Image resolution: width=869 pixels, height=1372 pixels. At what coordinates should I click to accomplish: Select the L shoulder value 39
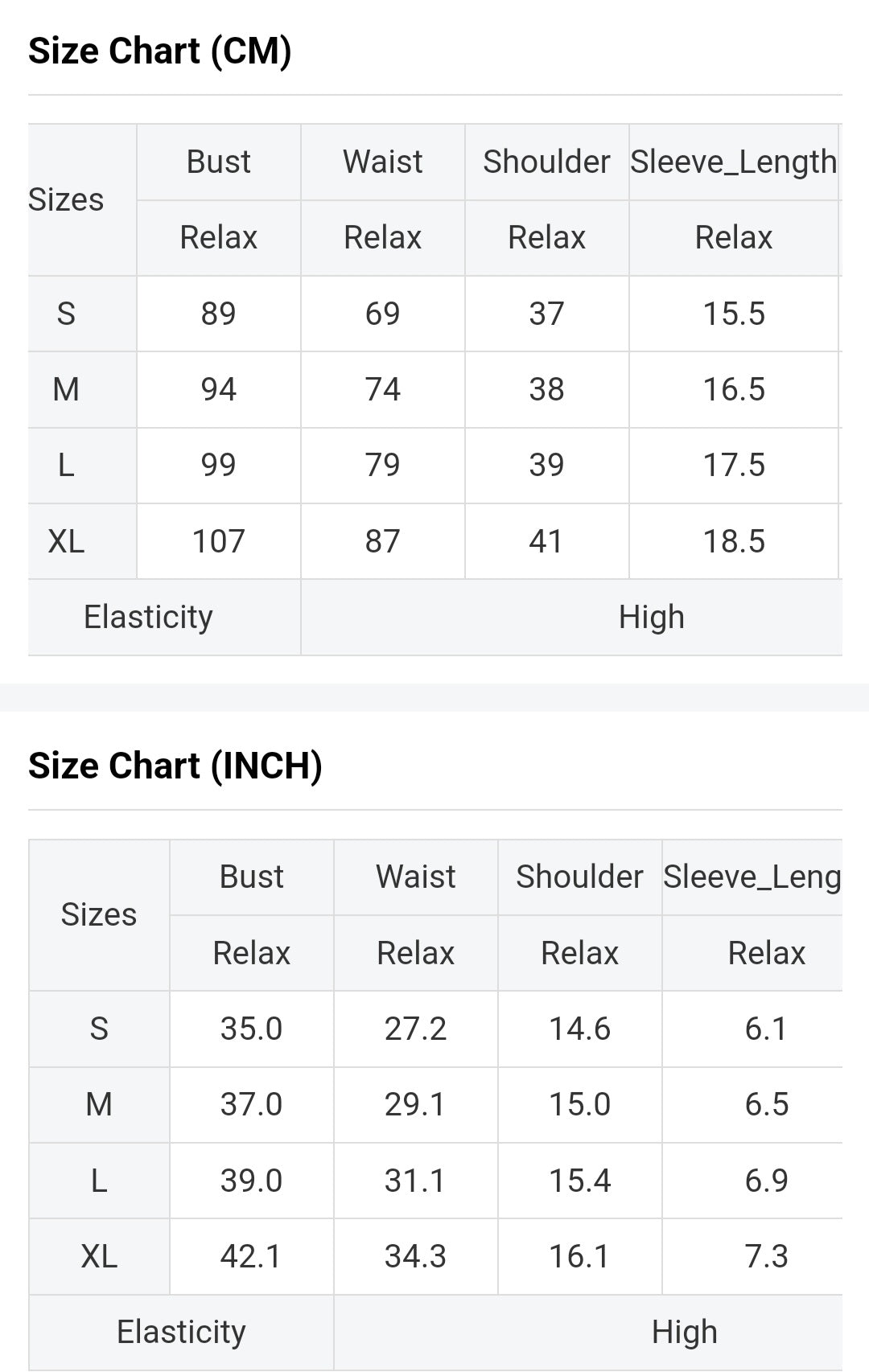(x=546, y=465)
